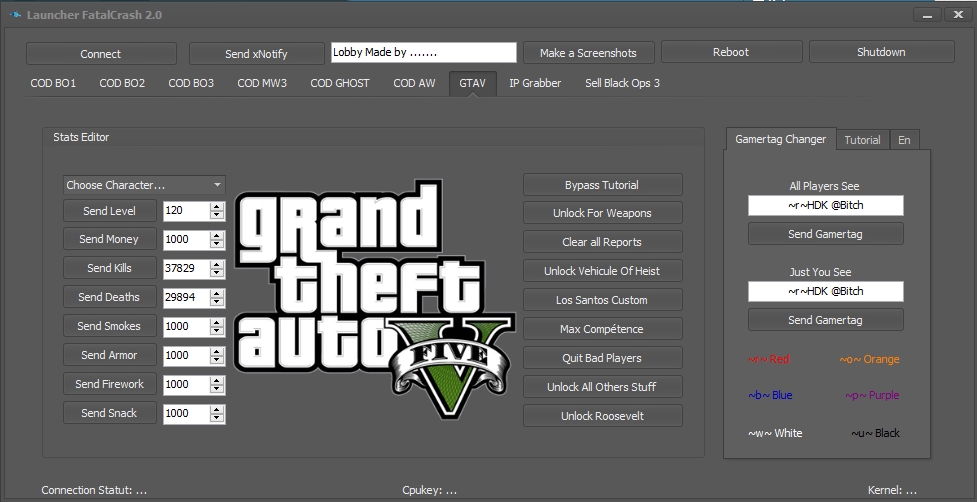Viewport: 977px width, 502px height.
Task: Click Send Gamertag under All Players See
Action: (826, 234)
